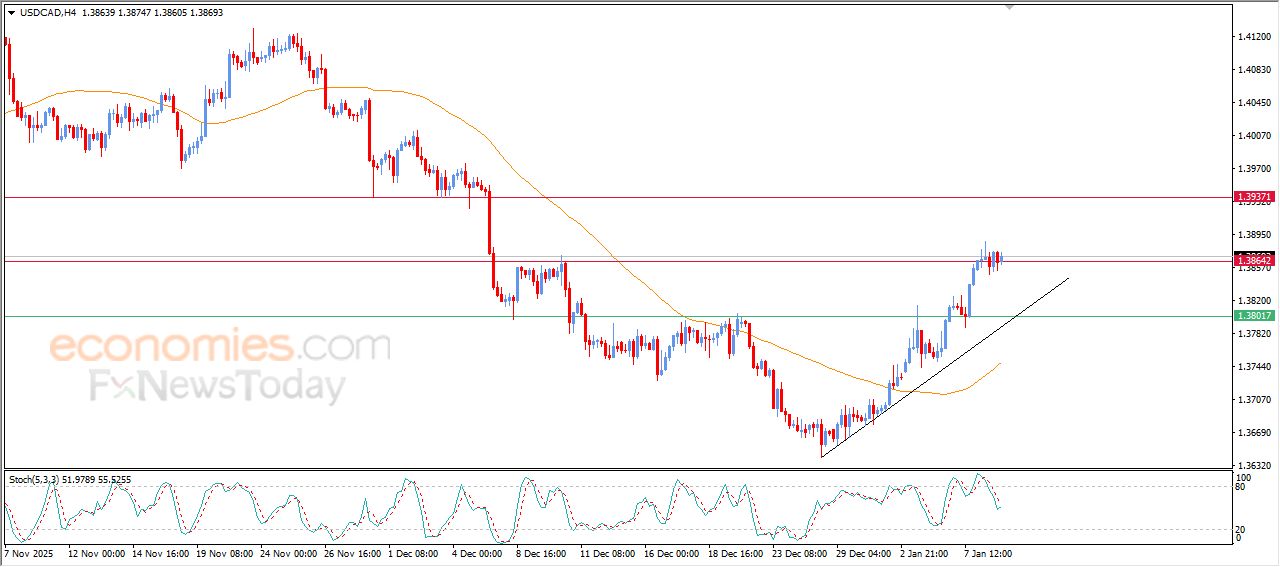Click the triangle icon beside USDCAD,H4 title

coord(11,12)
